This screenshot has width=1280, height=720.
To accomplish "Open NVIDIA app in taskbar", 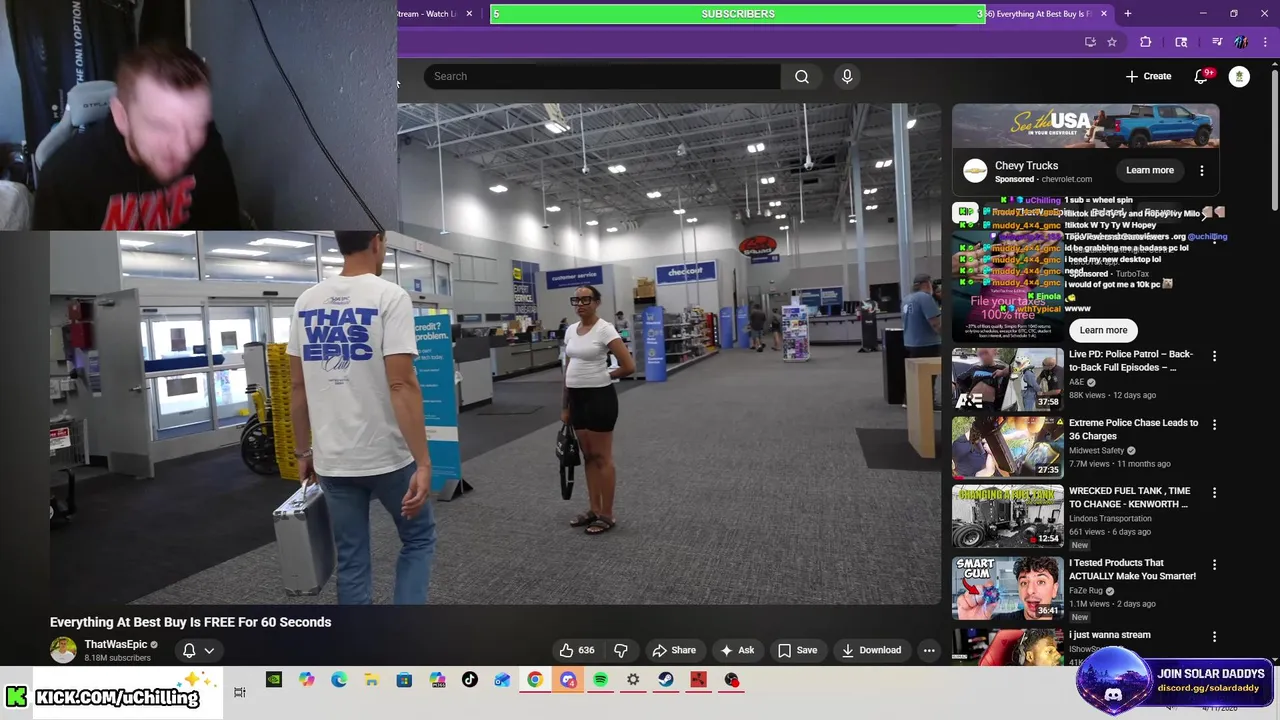I will [273, 680].
